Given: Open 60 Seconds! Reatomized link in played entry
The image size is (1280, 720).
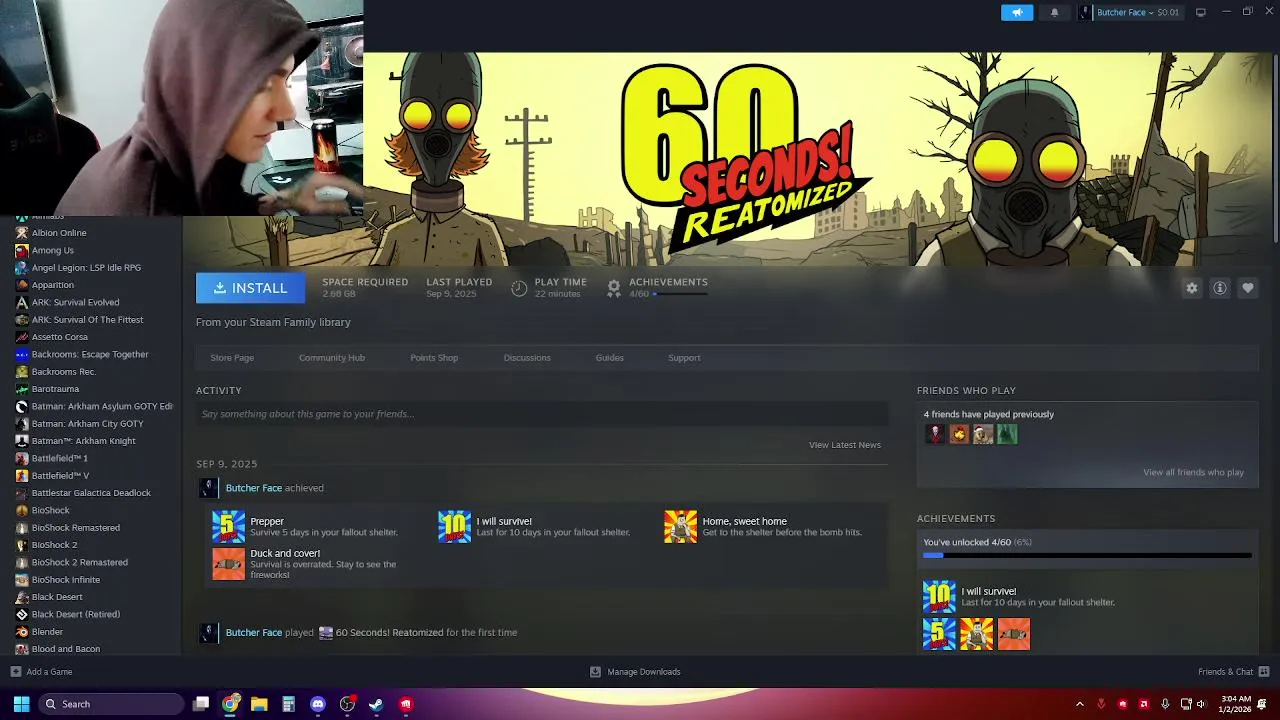Looking at the screenshot, I should point(389,632).
